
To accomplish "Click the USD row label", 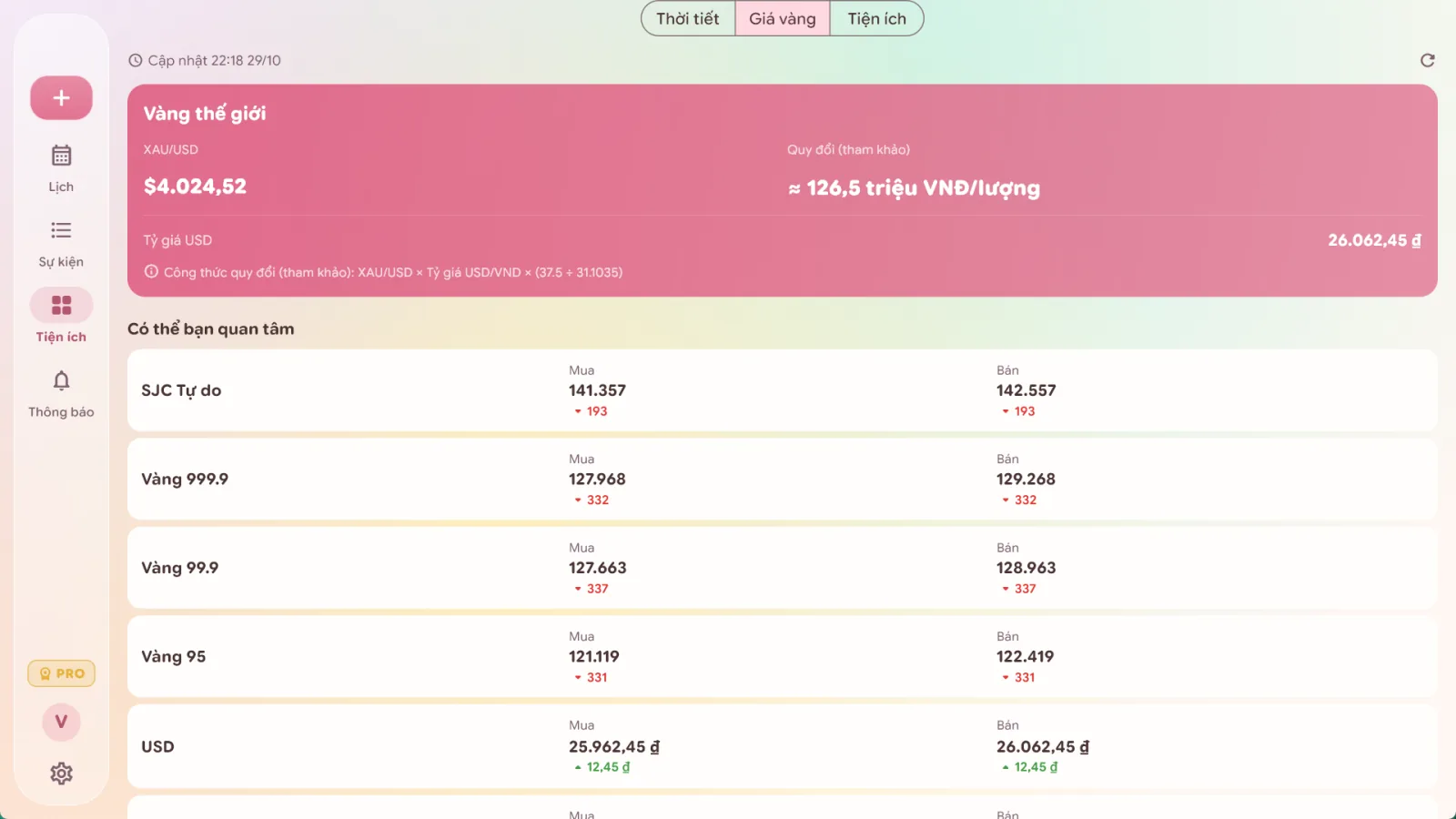I will click(x=157, y=746).
